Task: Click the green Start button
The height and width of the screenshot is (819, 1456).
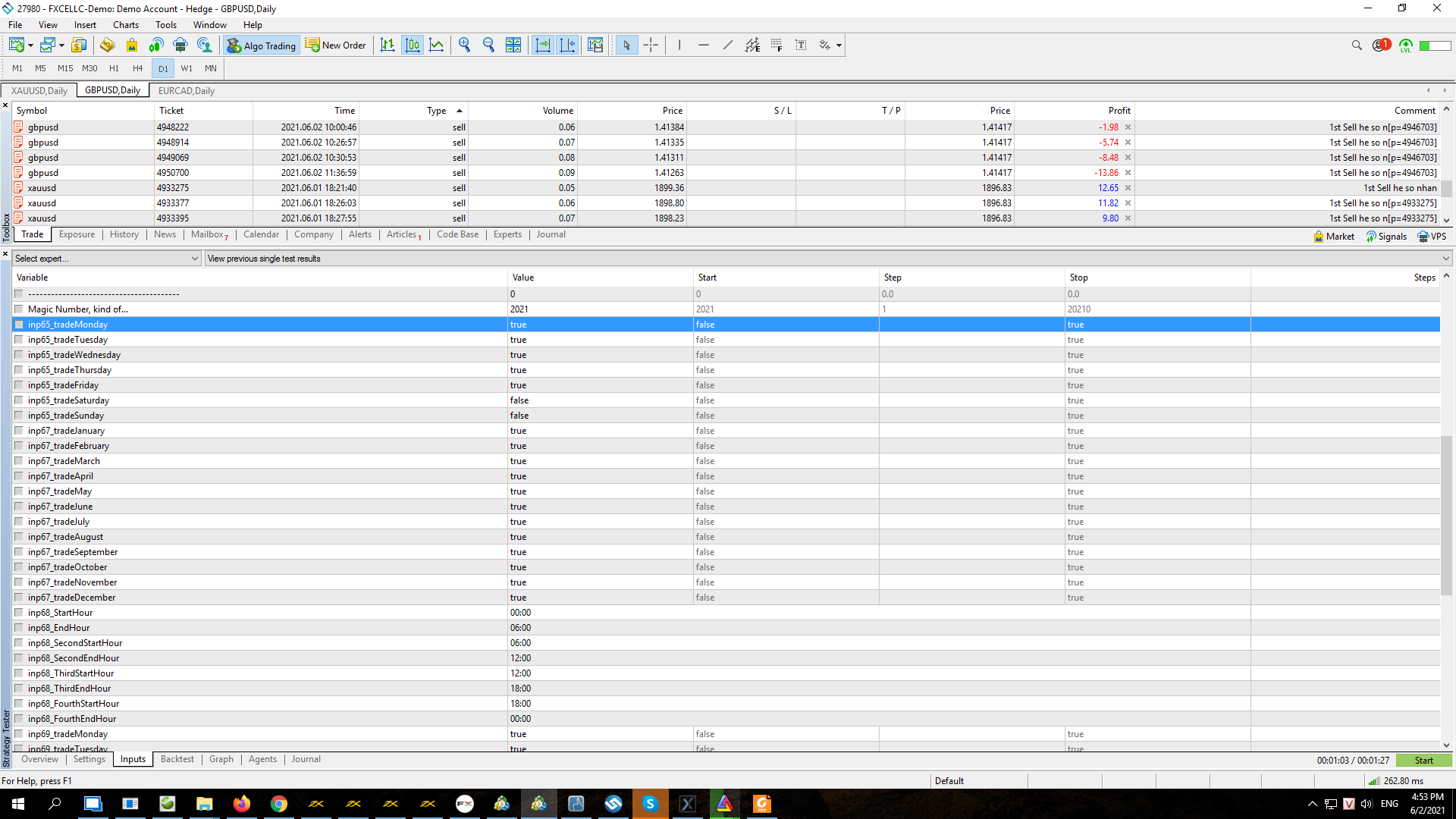Action: pyautogui.click(x=1423, y=761)
